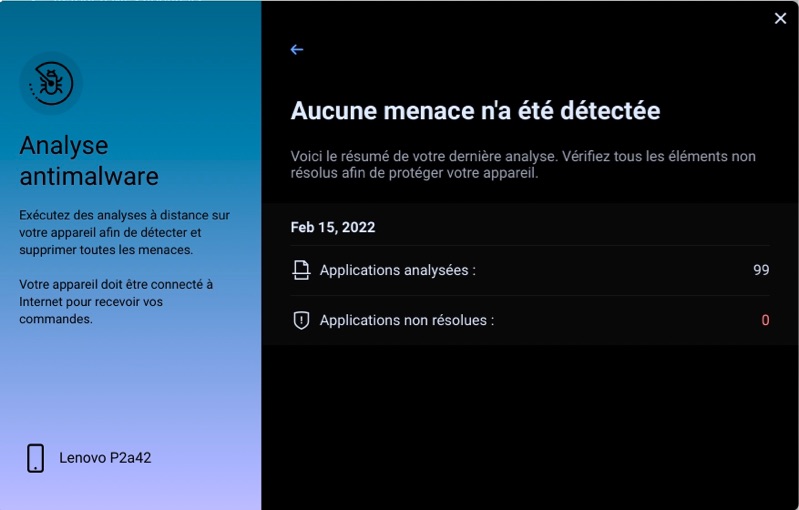Select the Lenovo P2a42 device name

point(105,458)
